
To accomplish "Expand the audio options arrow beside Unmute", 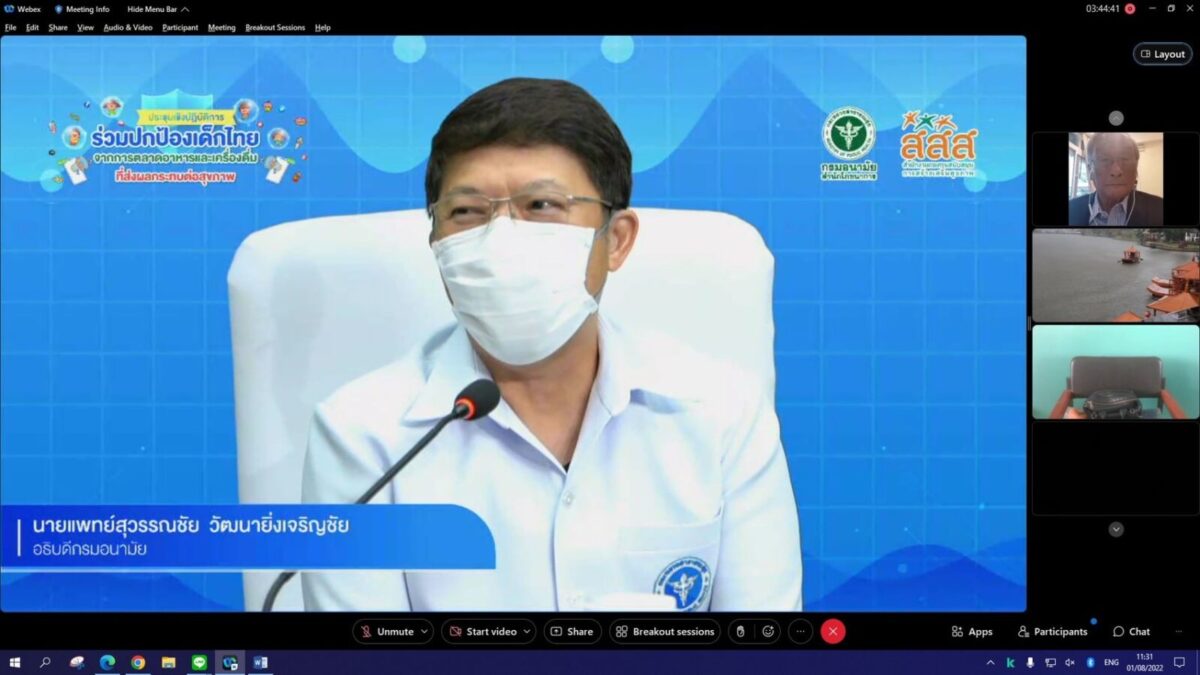I will tap(425, 632).
